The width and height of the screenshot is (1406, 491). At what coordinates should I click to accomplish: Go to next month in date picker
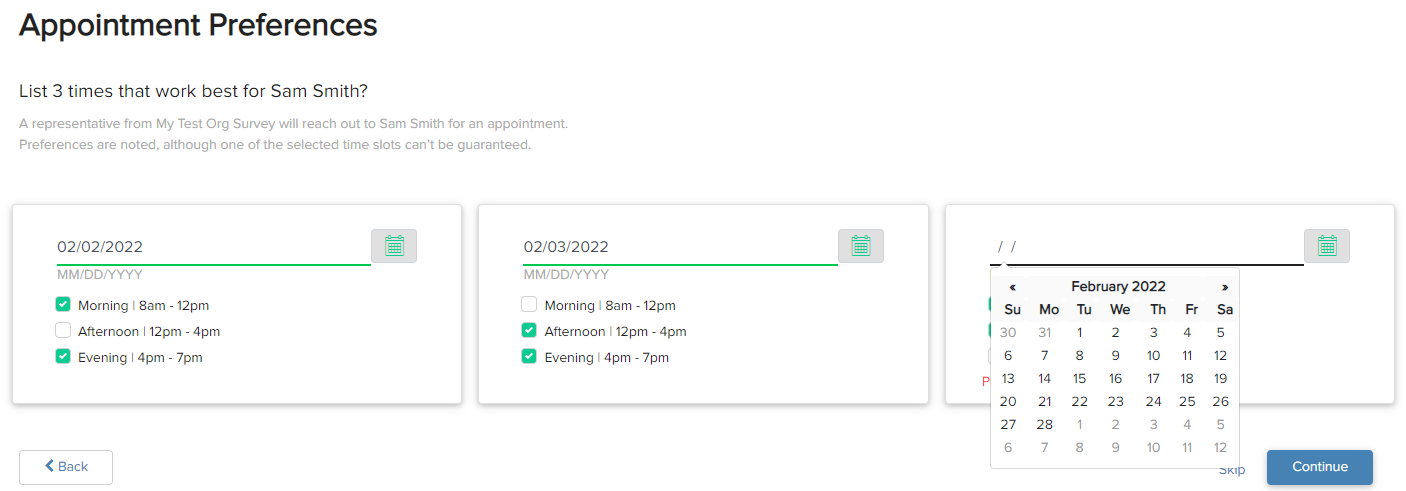point(1225,287)
